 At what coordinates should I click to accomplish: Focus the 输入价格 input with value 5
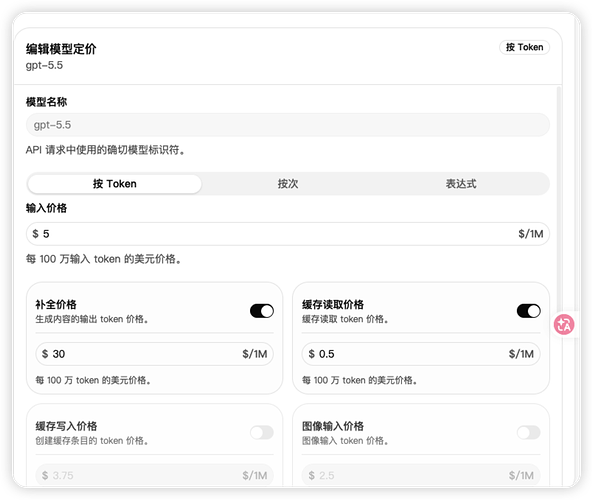coord(288,234)
